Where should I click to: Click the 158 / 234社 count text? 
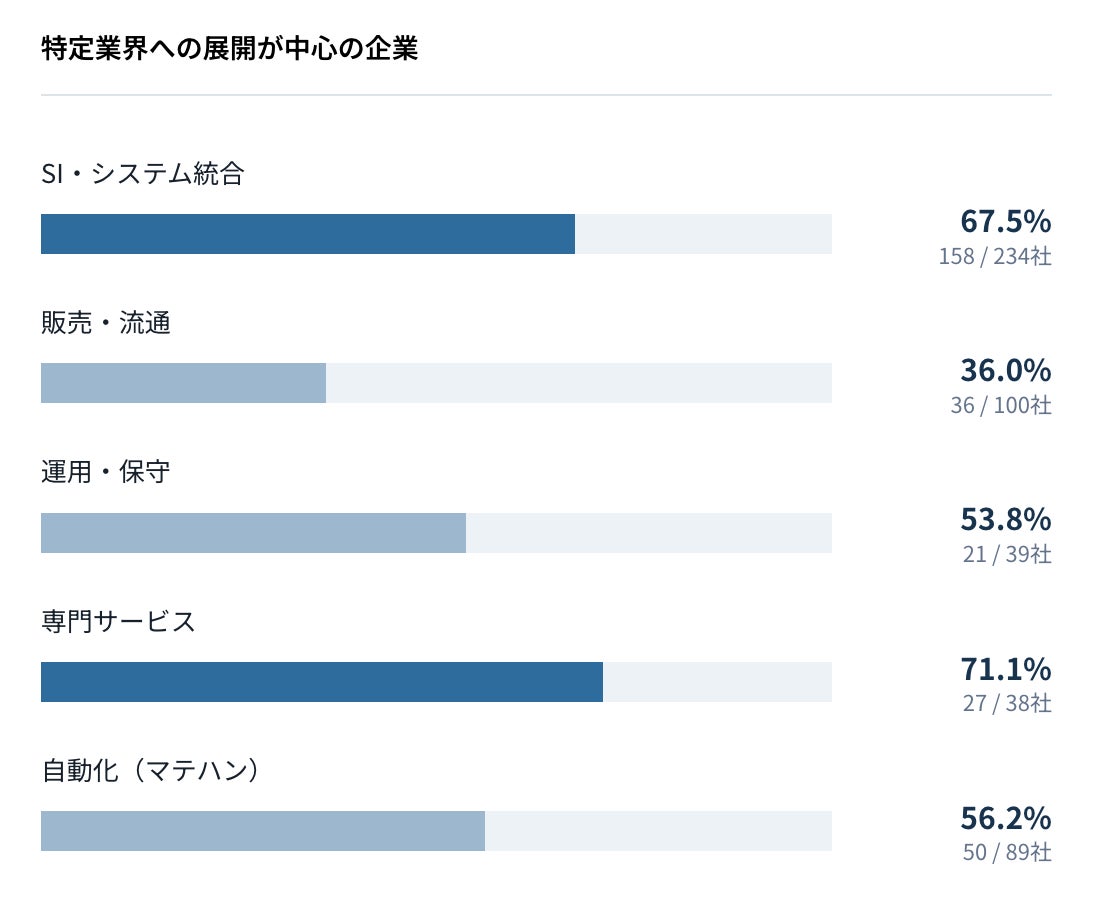pyautogui.click(x=995, y=256)
